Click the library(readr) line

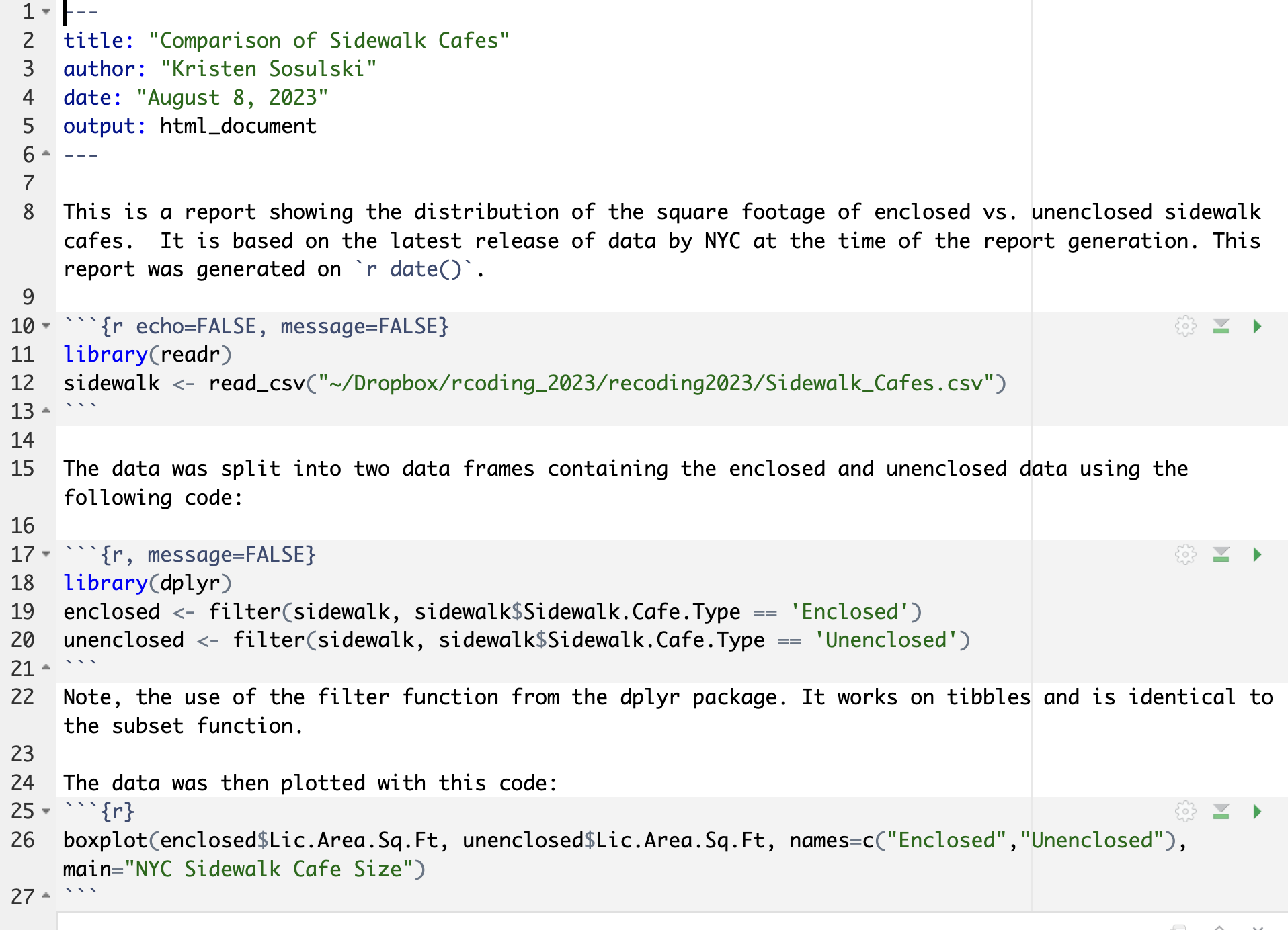click(147, 355)
